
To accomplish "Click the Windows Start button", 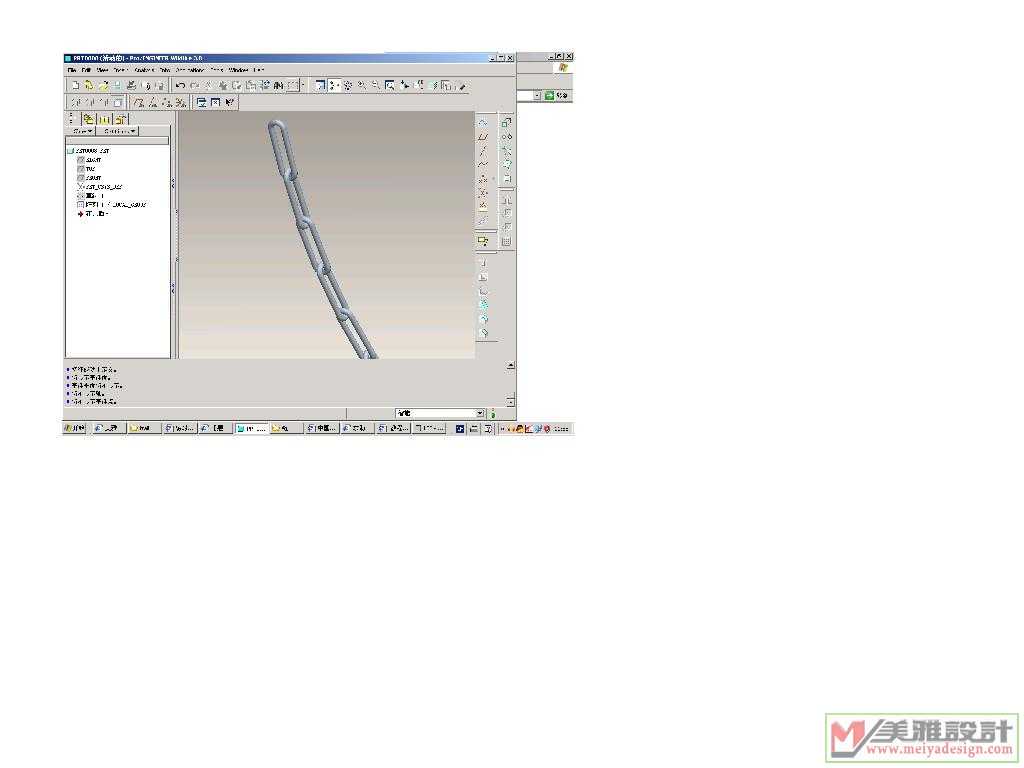I will coord(75,428).
